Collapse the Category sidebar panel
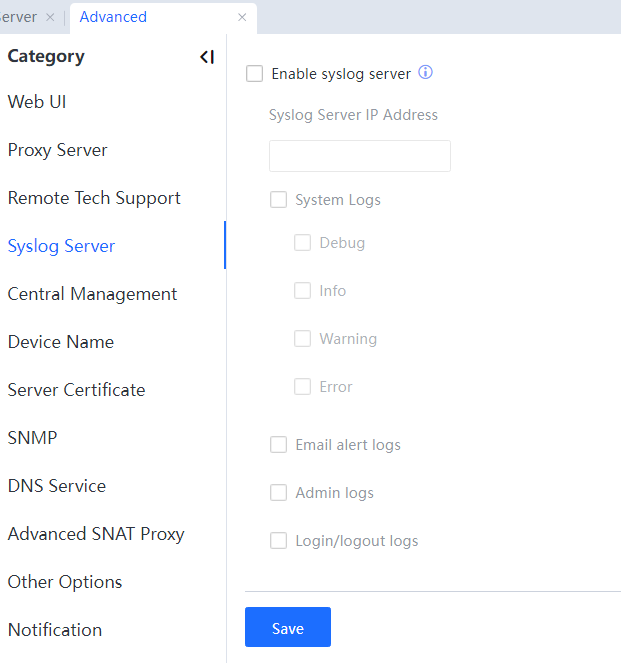 point(206,57)
